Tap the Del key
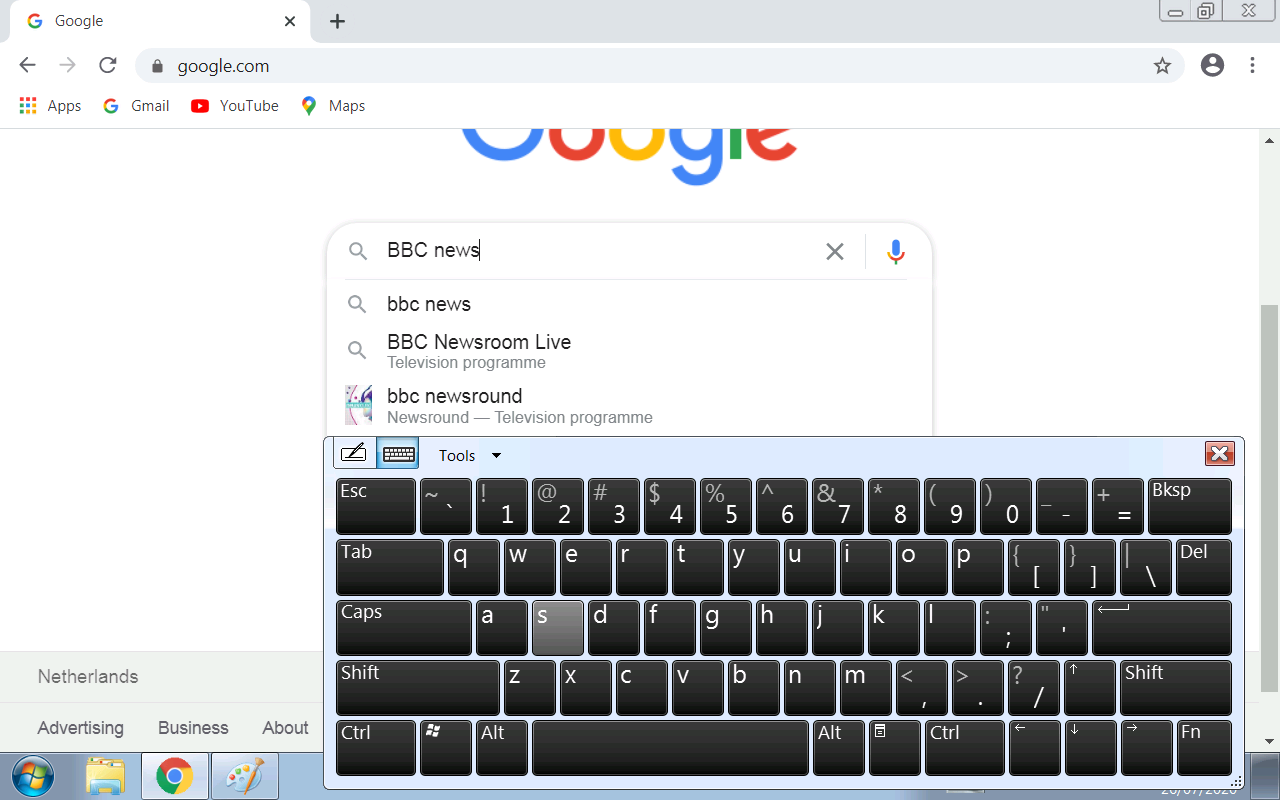1280x800 pixels. click(x=1204, y=567)
